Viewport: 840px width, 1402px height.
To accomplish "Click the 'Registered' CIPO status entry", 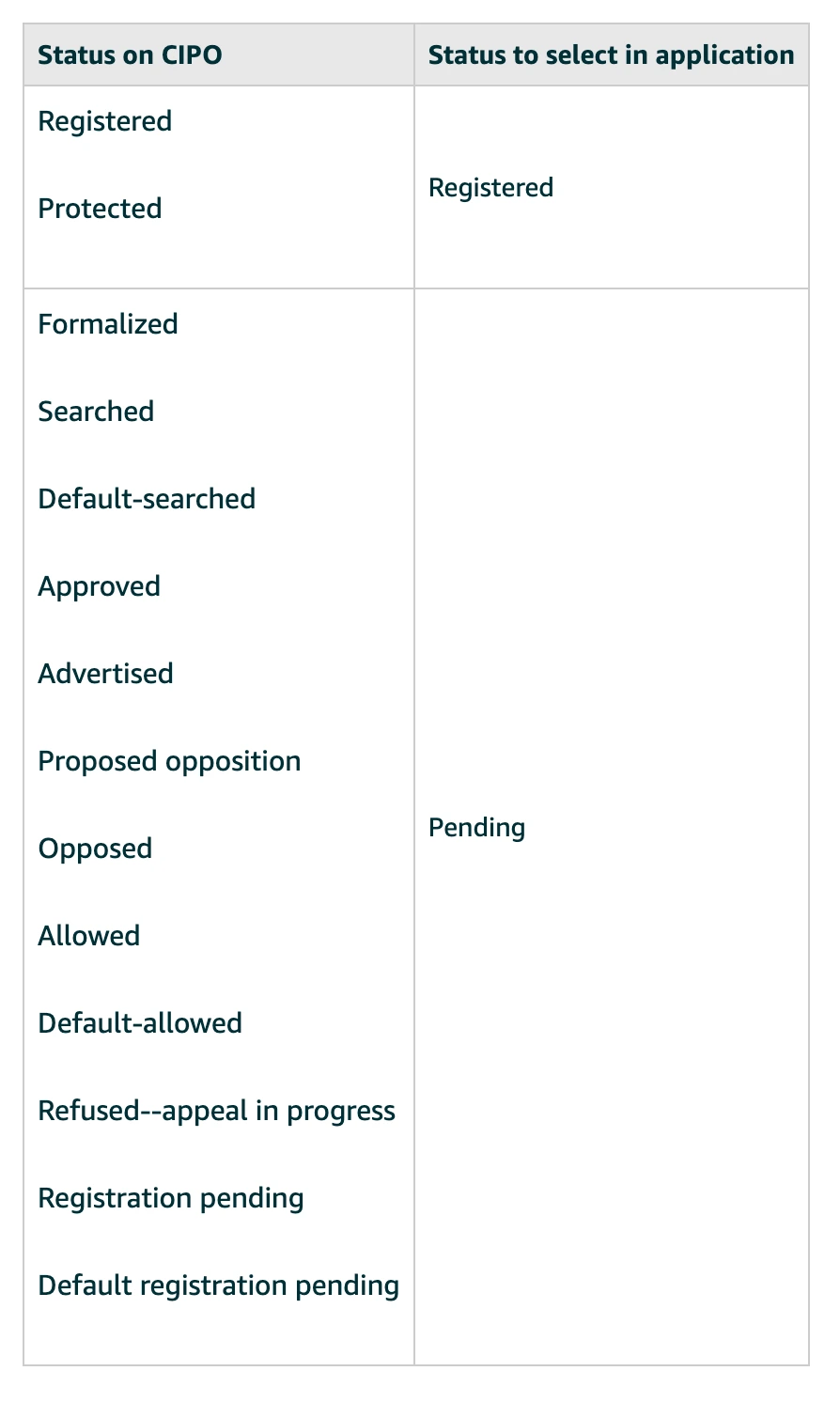I will tap(104, 121).
